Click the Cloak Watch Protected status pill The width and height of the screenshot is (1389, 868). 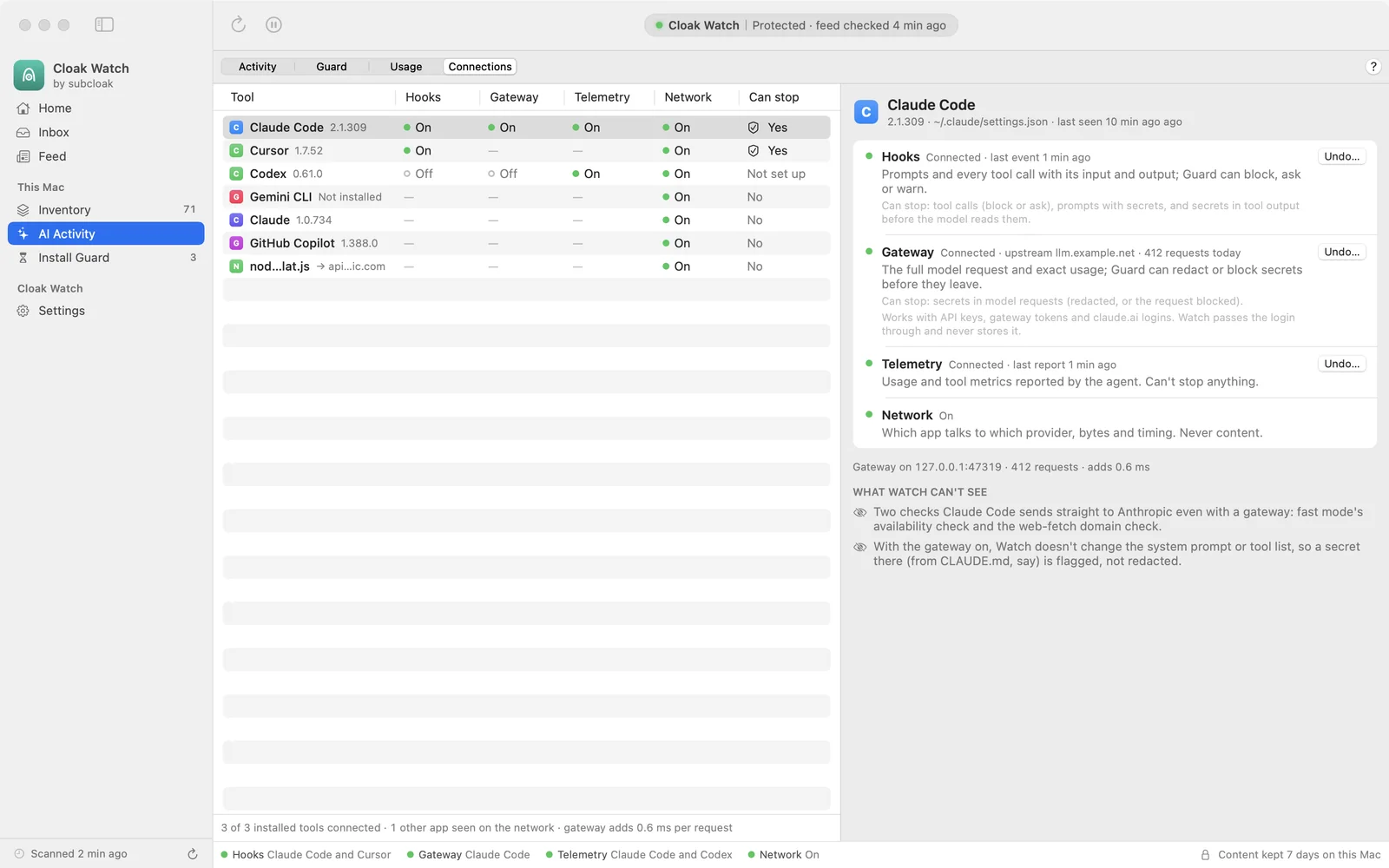coord(800,25)
